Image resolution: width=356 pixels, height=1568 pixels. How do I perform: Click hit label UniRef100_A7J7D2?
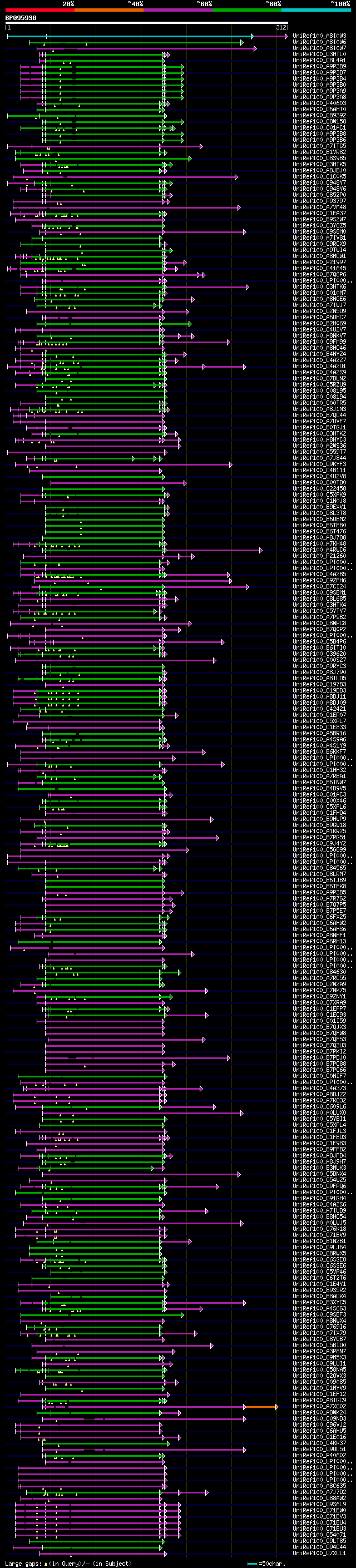[319, 1492]
